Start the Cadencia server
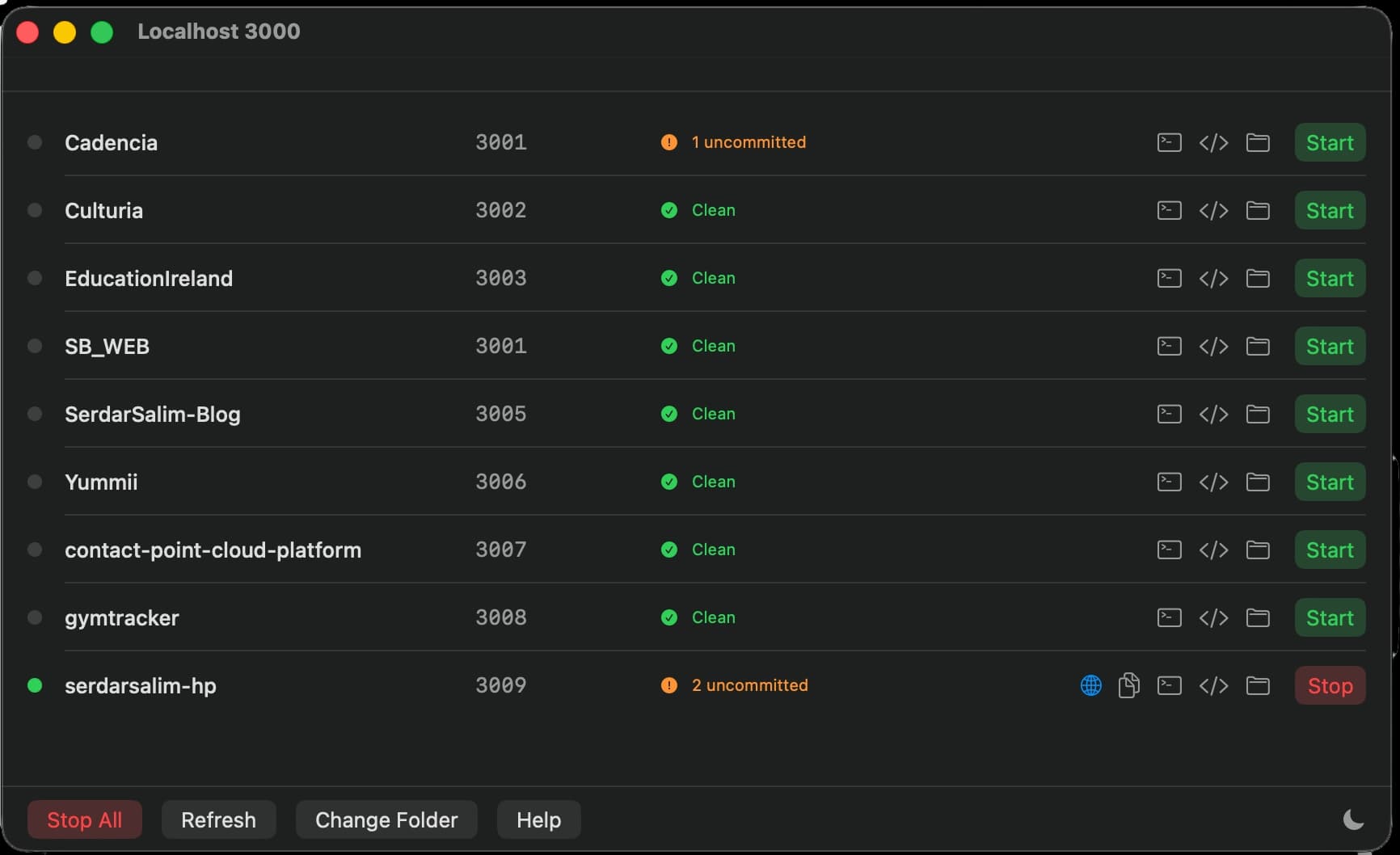 pyautogui.click(x=1330, y=142)
